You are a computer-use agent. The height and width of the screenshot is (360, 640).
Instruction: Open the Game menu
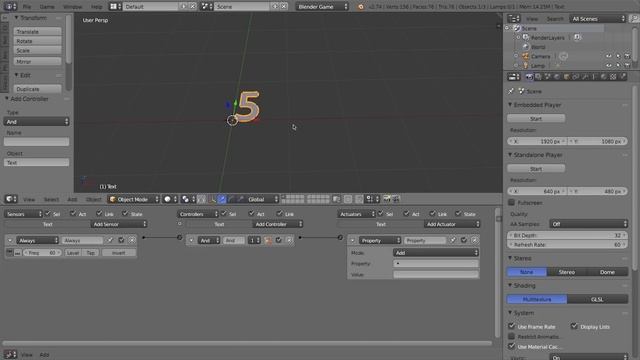pos(47,7)
